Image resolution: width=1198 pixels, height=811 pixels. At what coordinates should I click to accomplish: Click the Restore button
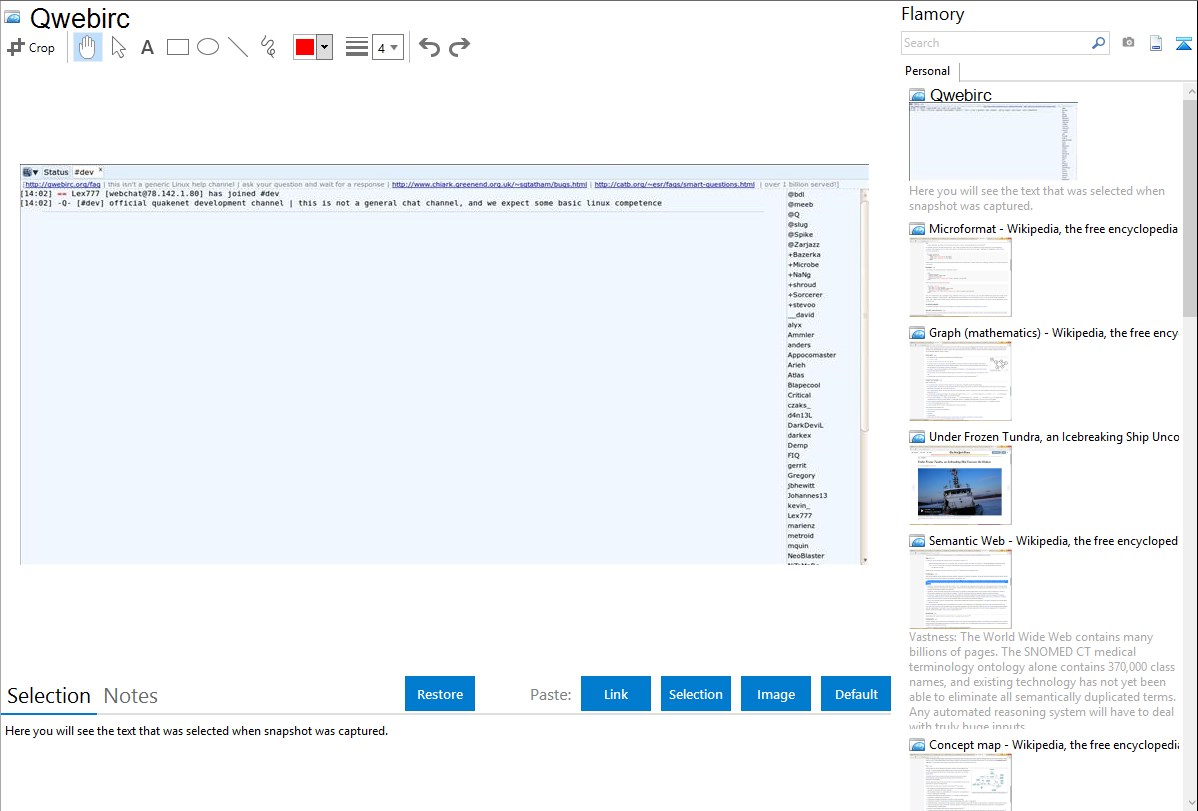[x=440, y=694]
